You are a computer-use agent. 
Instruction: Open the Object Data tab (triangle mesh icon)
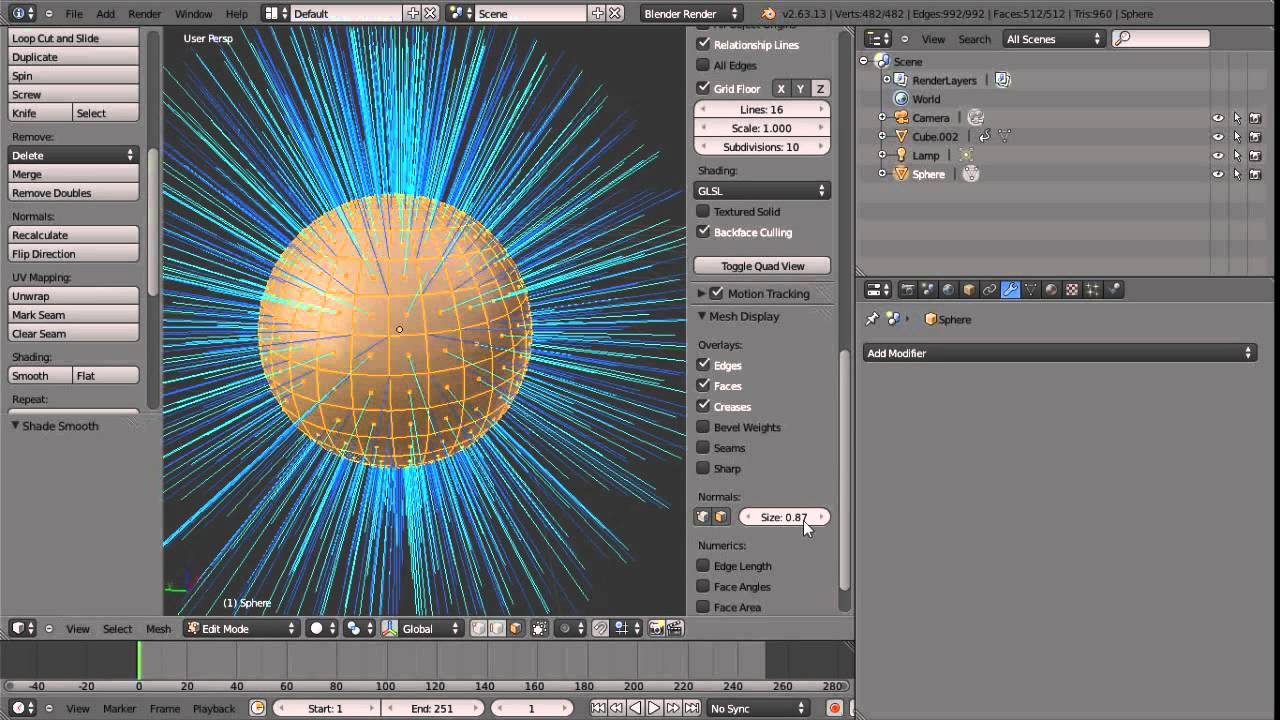[x=1031, y=290]
